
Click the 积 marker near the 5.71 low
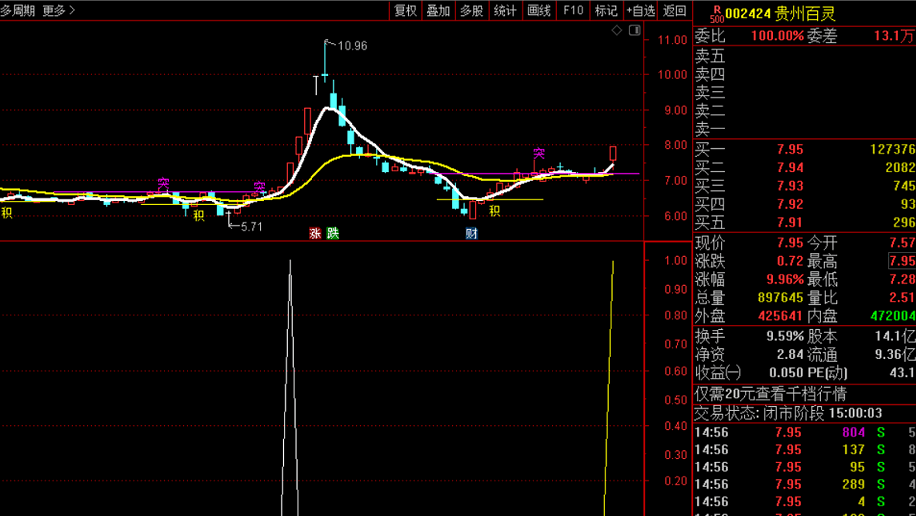(199, 216)
